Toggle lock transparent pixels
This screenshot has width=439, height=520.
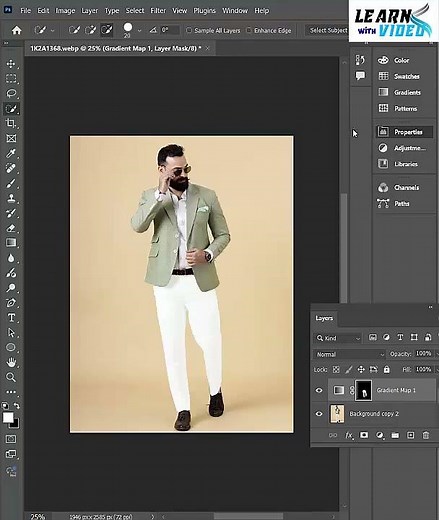(336, 369)
